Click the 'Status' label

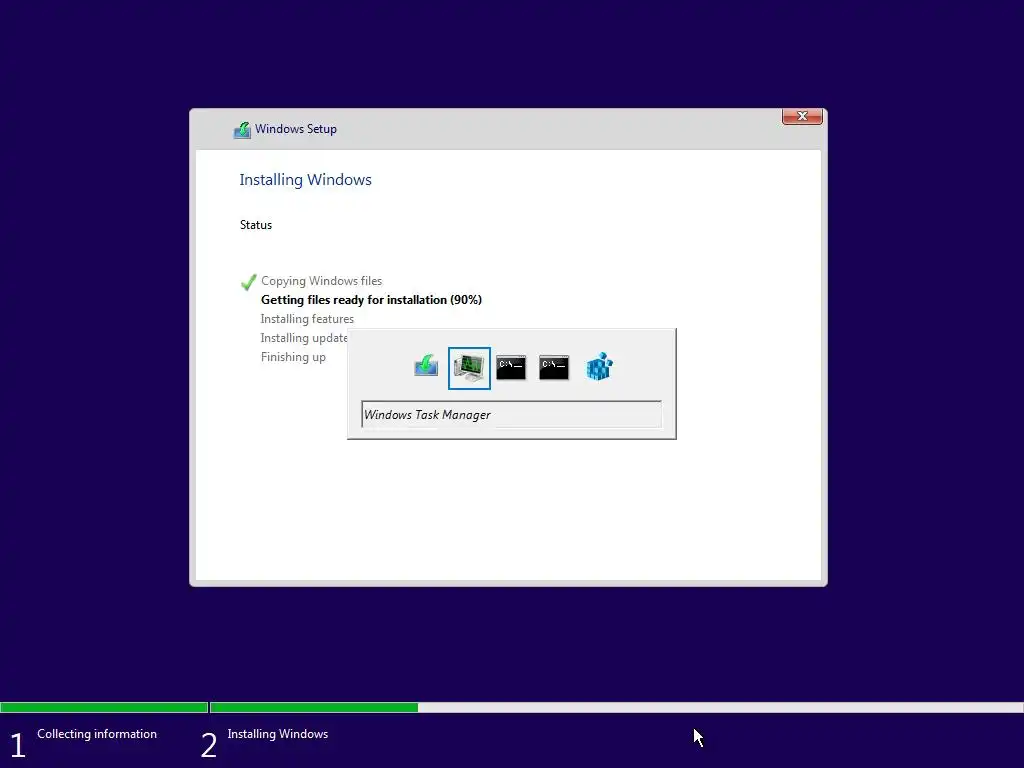tap(256, 225)
